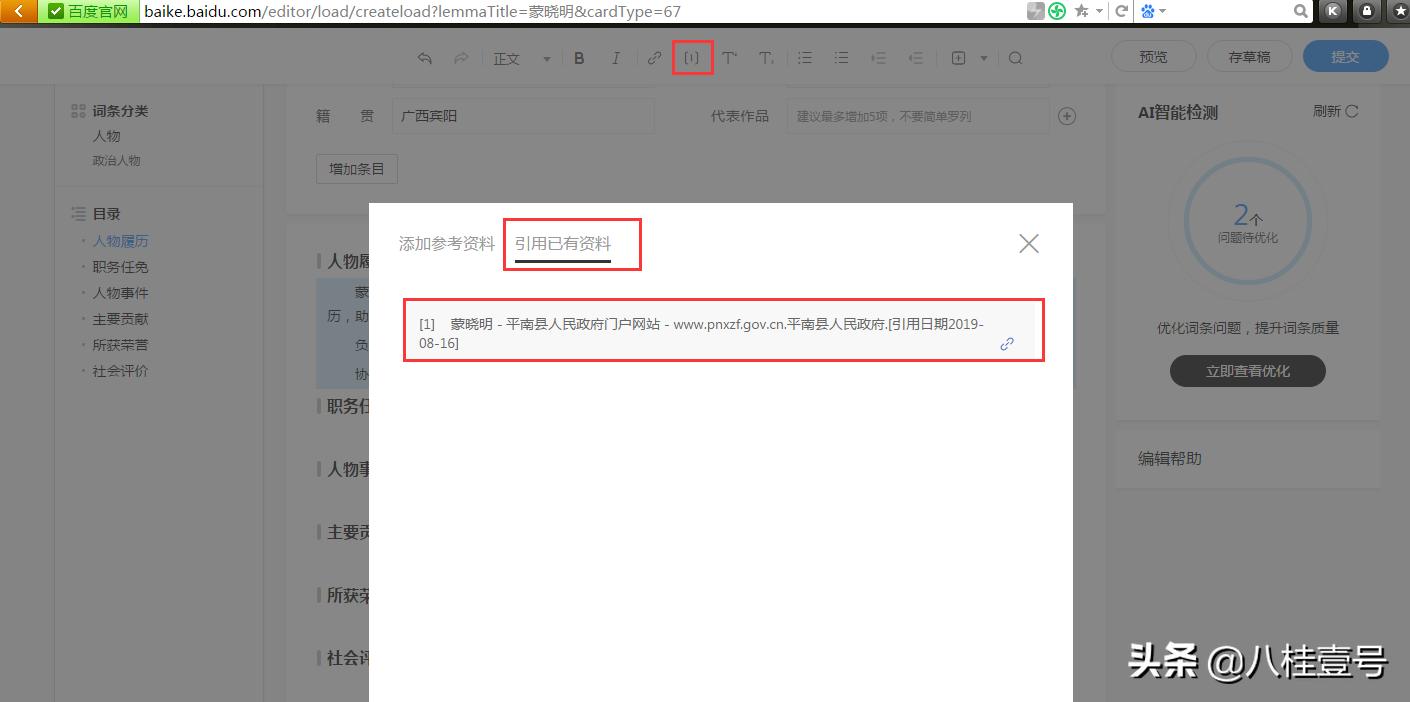Click the link icon on reference [1]
The image size is (1410, 702).
click(x=1007, y=343)
